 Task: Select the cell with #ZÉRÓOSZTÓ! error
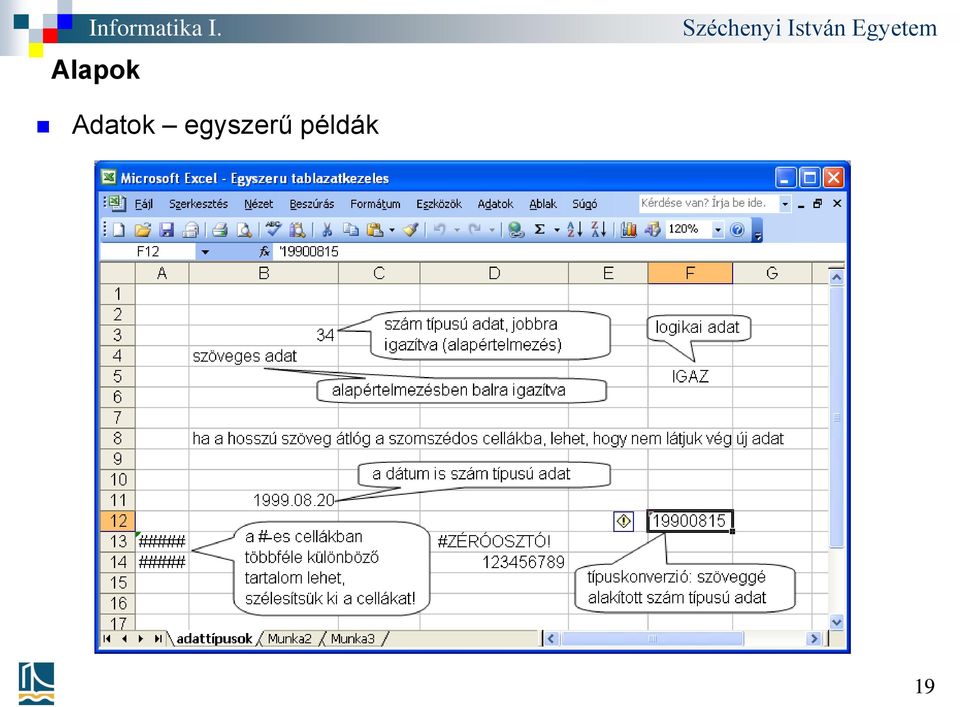tap(494, 541)
